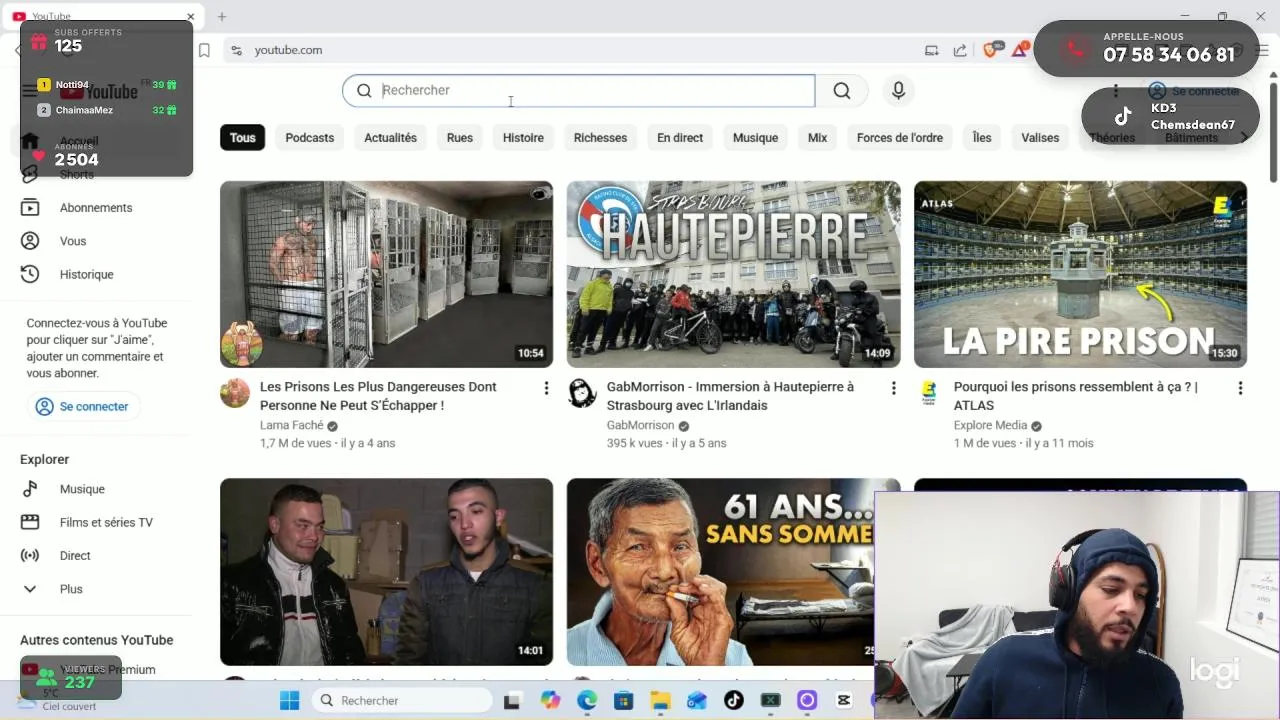Open CapCut from the taskbar
This screenshot has width=1280, height=720.
tap(844, 700)
